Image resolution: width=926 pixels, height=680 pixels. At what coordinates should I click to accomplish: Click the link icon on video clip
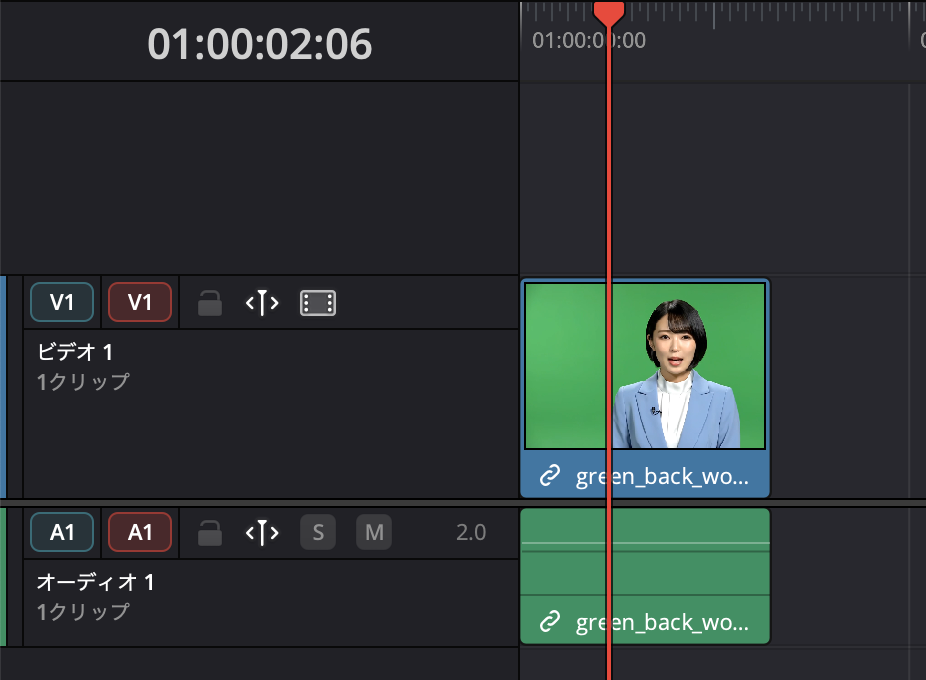pos(550,476)
